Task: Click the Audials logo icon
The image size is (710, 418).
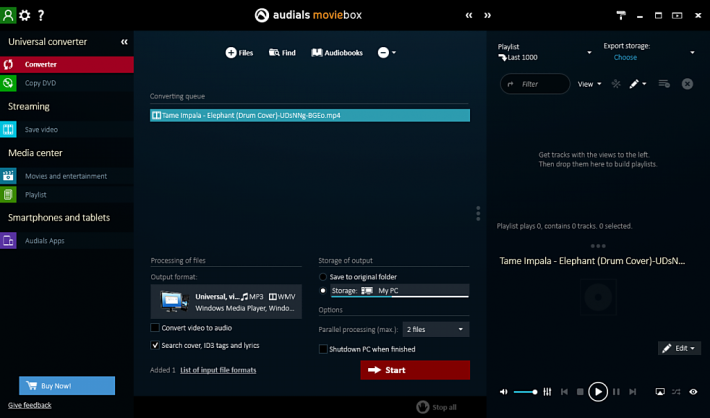Action: pyautogui.click(x=261, y=15)
